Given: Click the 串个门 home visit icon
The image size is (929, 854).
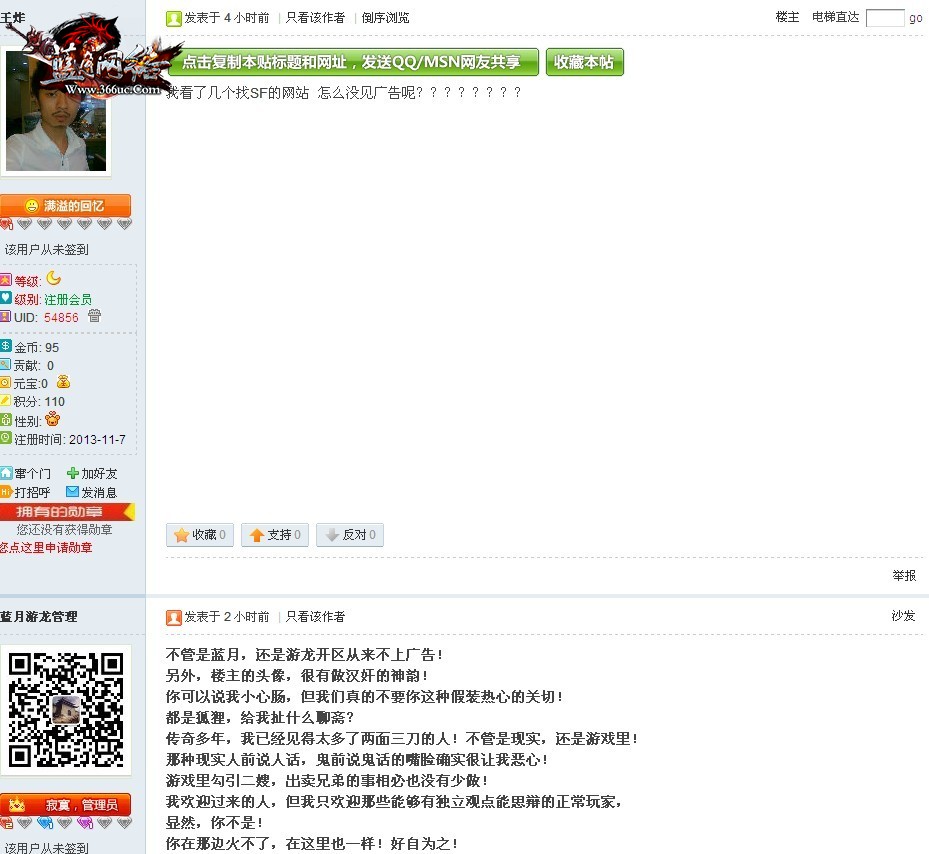Looking at the screenshot, I should (x=6, y=473).
